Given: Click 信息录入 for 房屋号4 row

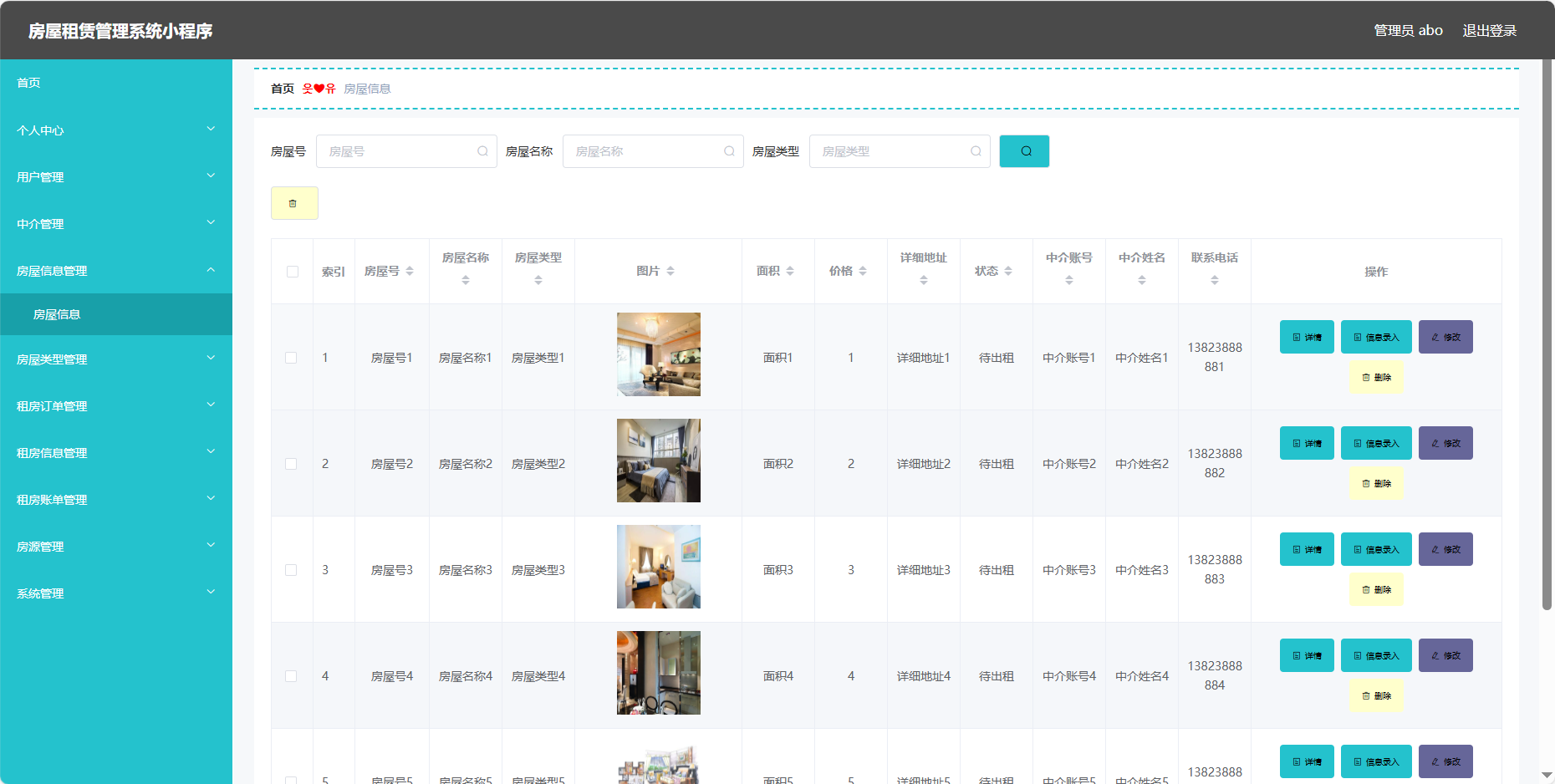Looking at the screenshot, I should 1376,655.
